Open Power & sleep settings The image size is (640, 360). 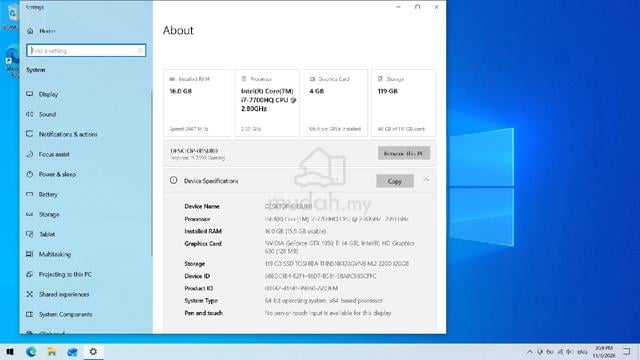pos(57,174)
